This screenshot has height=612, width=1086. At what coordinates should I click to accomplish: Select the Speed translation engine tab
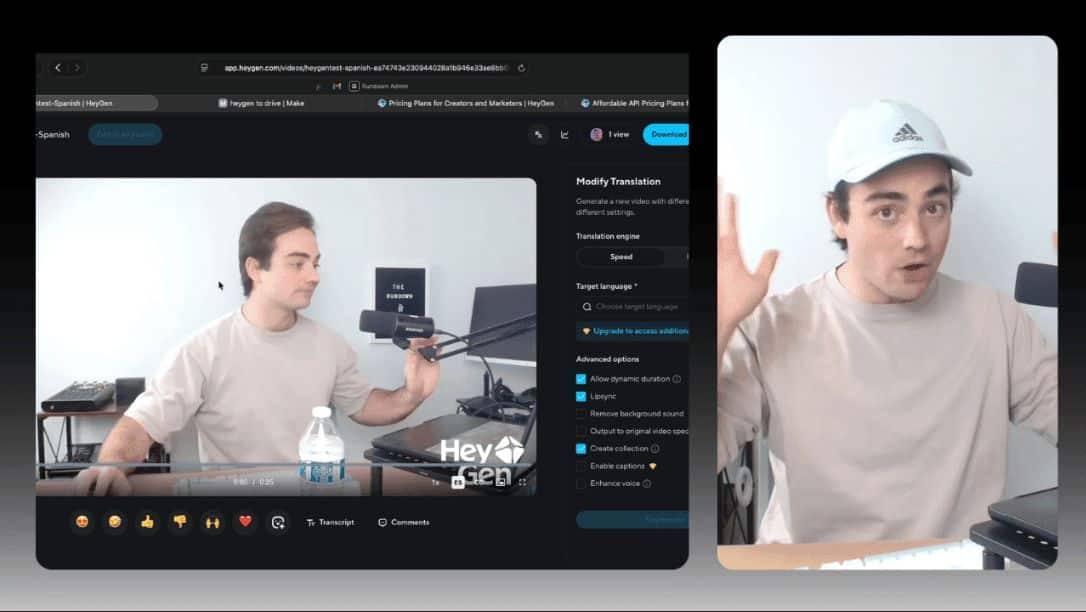pyautogui.click(x=621, y=257)
